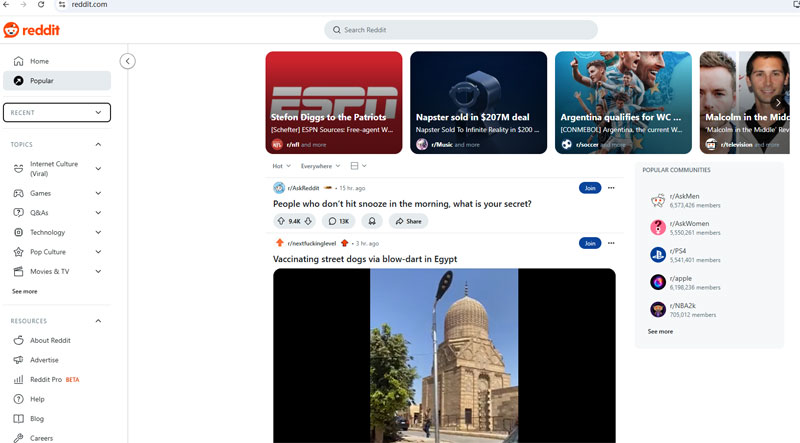
Task: Click the r/AskWomen question mark icon
Action: 658,227
